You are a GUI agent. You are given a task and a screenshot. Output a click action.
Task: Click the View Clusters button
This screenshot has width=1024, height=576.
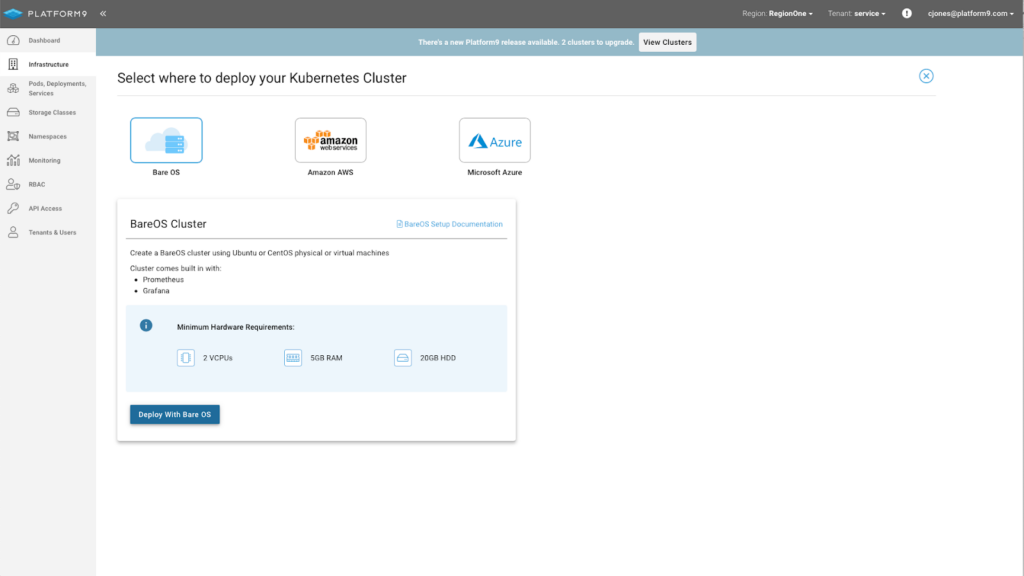[x=667, y=42]
